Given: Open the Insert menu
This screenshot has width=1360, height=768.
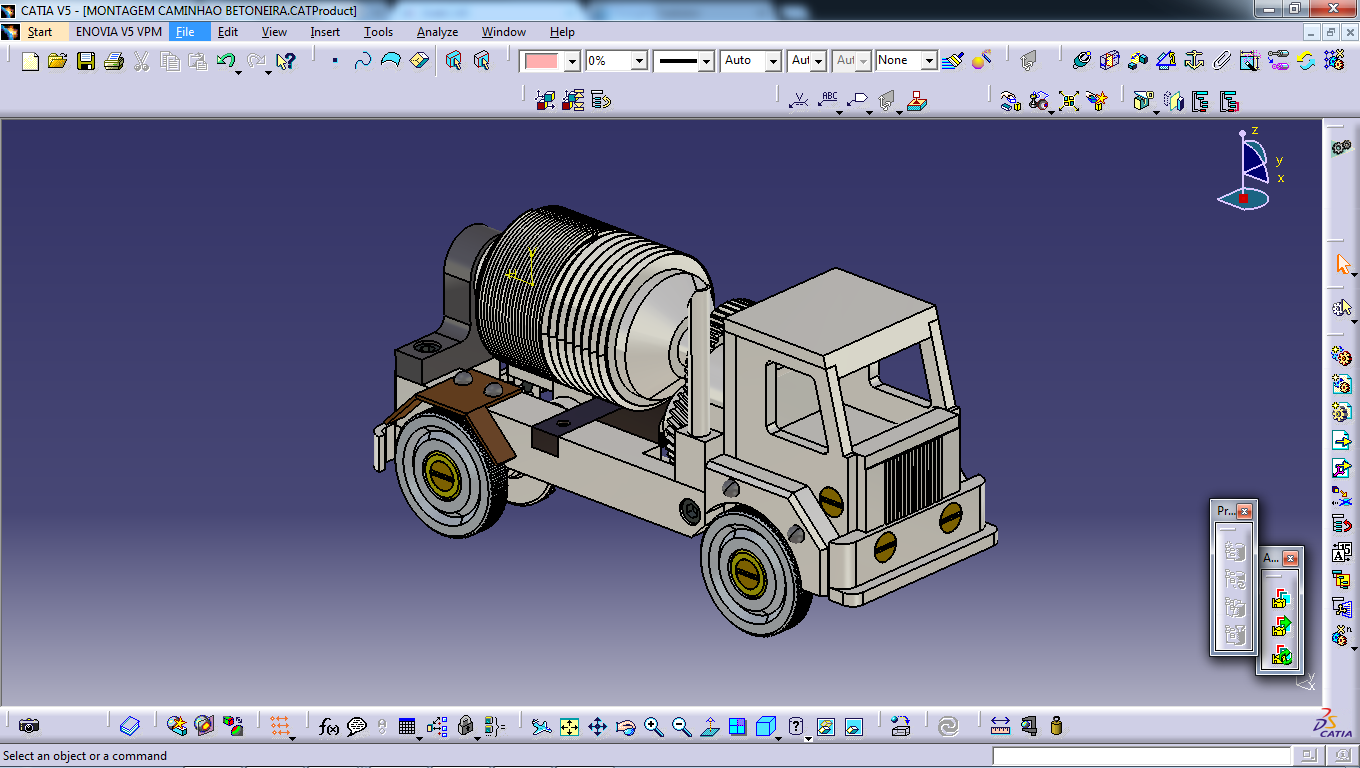Looking at the screenshot, I should tap(325, 32).
